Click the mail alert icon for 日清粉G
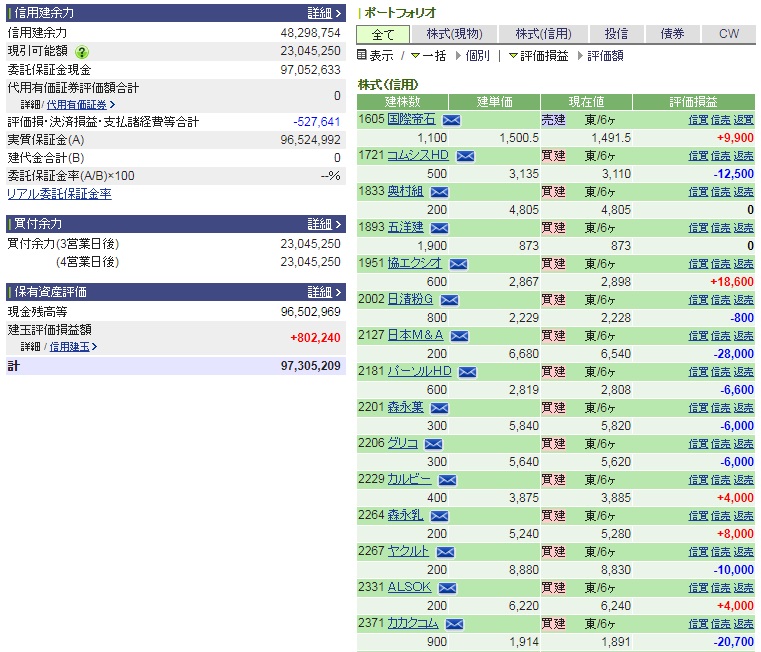 click(449, 300)
